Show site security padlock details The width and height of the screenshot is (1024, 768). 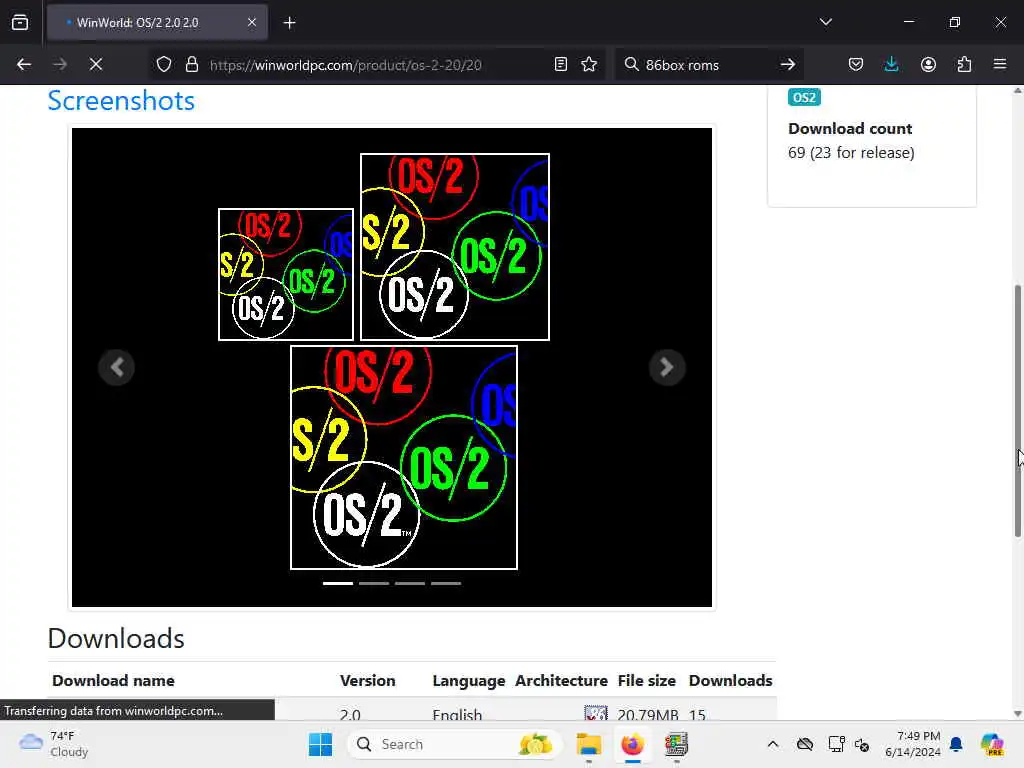(191, 64)
